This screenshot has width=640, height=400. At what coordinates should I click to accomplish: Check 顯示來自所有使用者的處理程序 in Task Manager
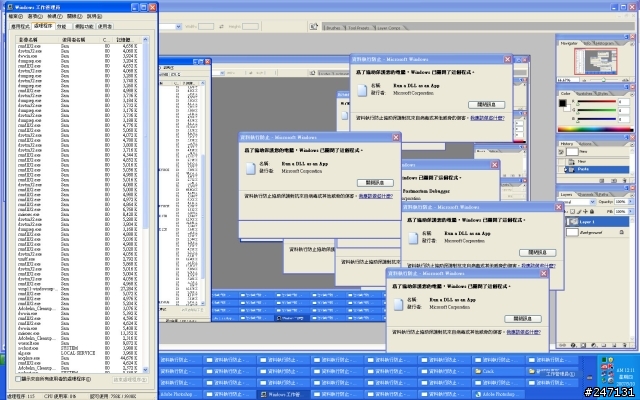tap(18, 379)
